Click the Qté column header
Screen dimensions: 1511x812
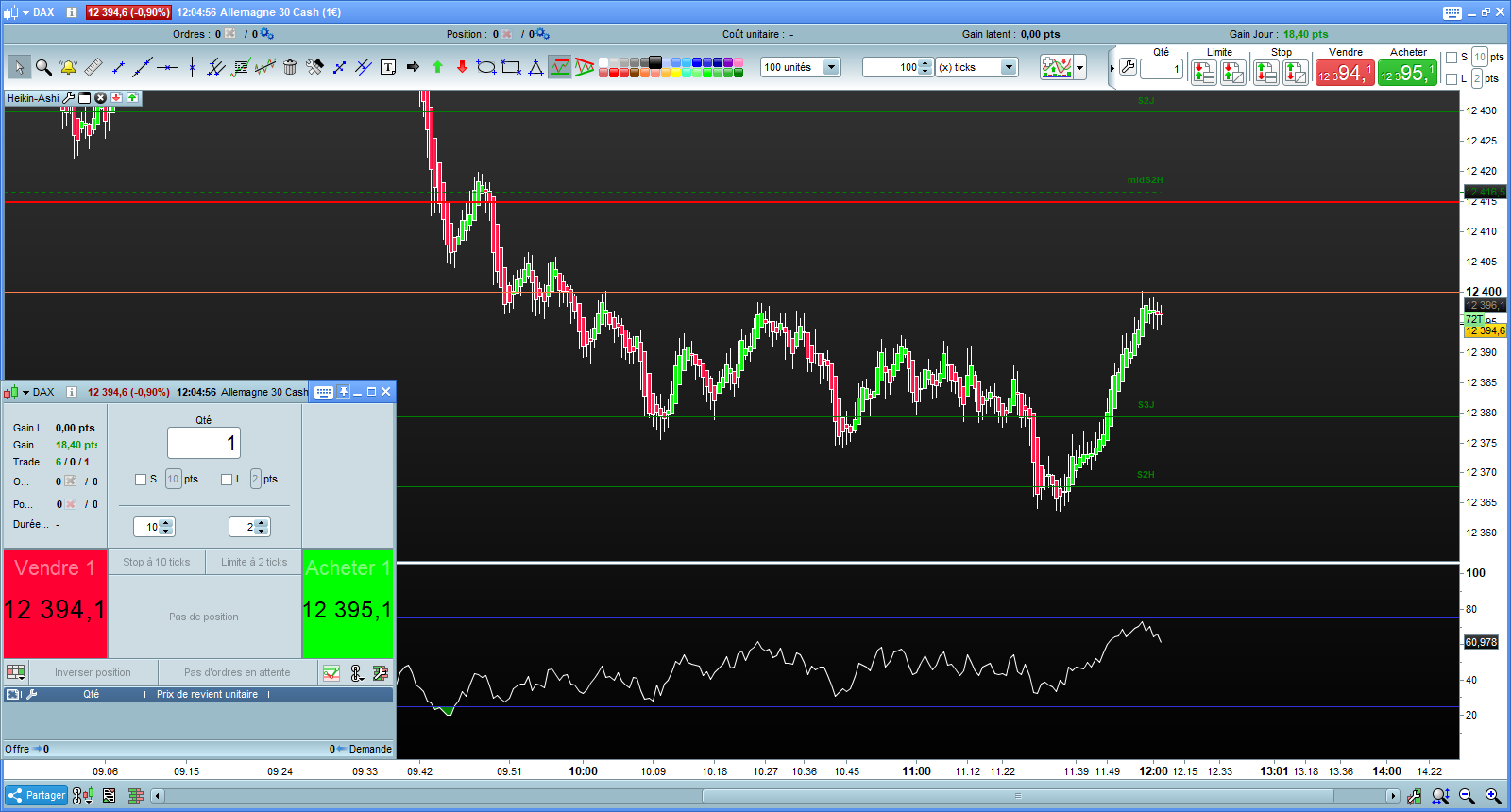tap(91, 694)
